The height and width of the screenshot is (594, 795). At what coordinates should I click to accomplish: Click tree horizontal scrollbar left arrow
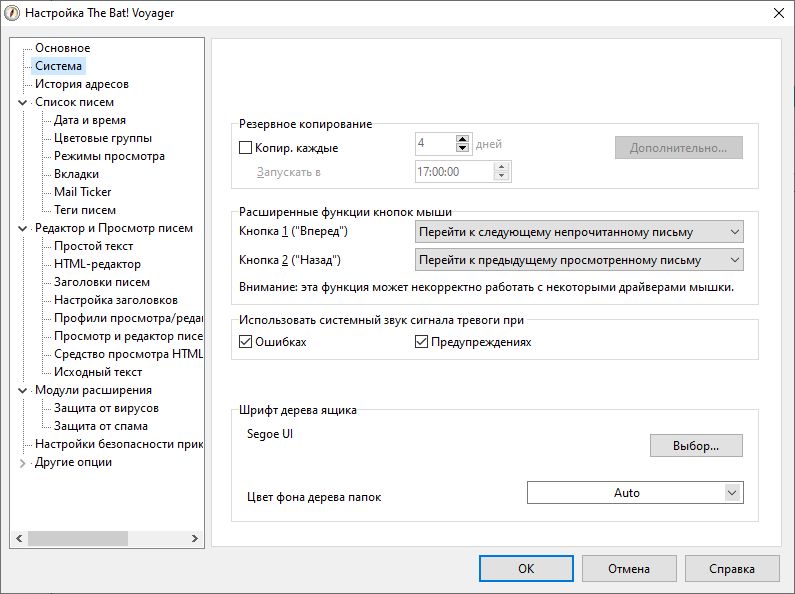point(19,538)
